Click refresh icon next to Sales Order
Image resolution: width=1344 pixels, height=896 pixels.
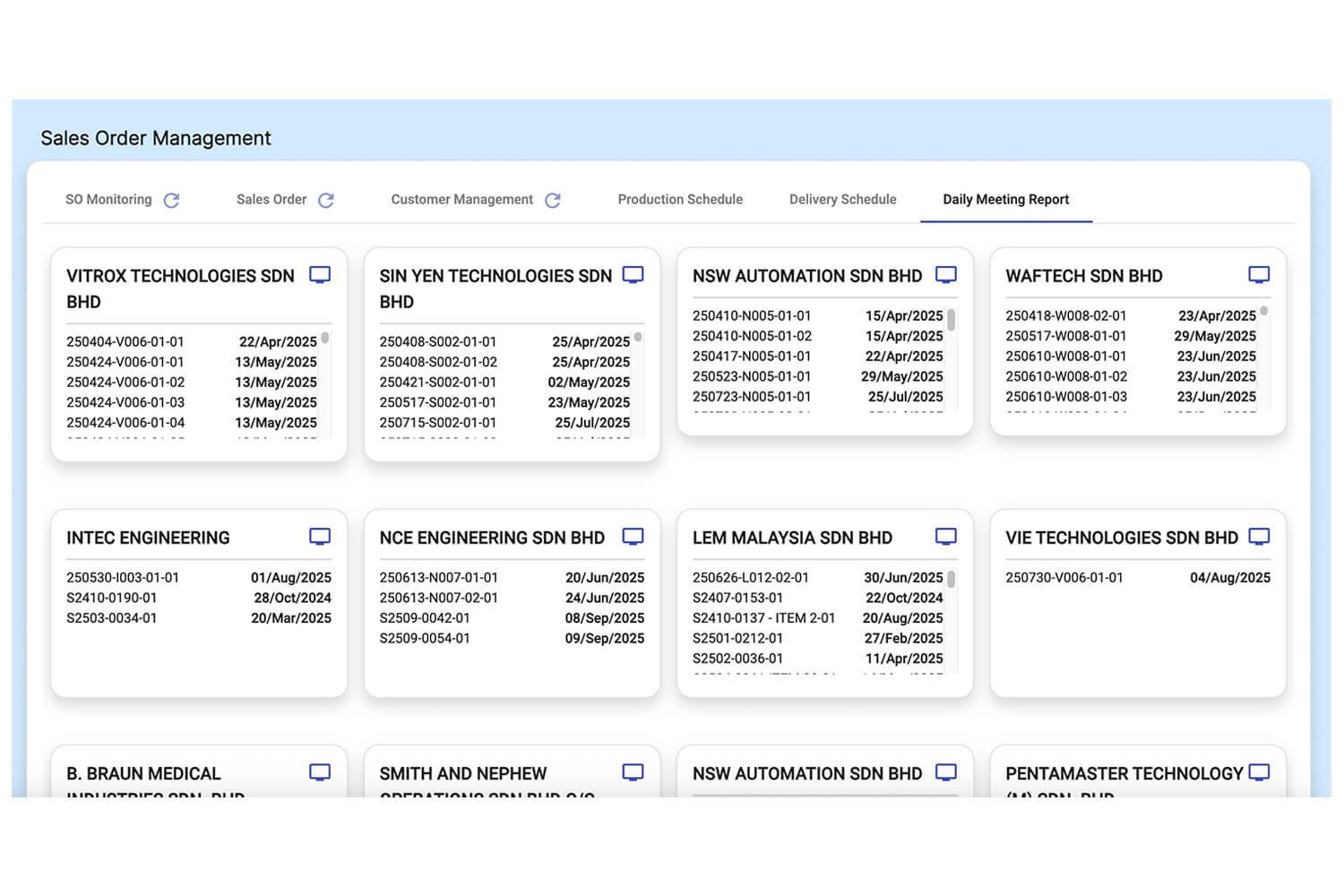pyautogui.click(x=326, y=200)
